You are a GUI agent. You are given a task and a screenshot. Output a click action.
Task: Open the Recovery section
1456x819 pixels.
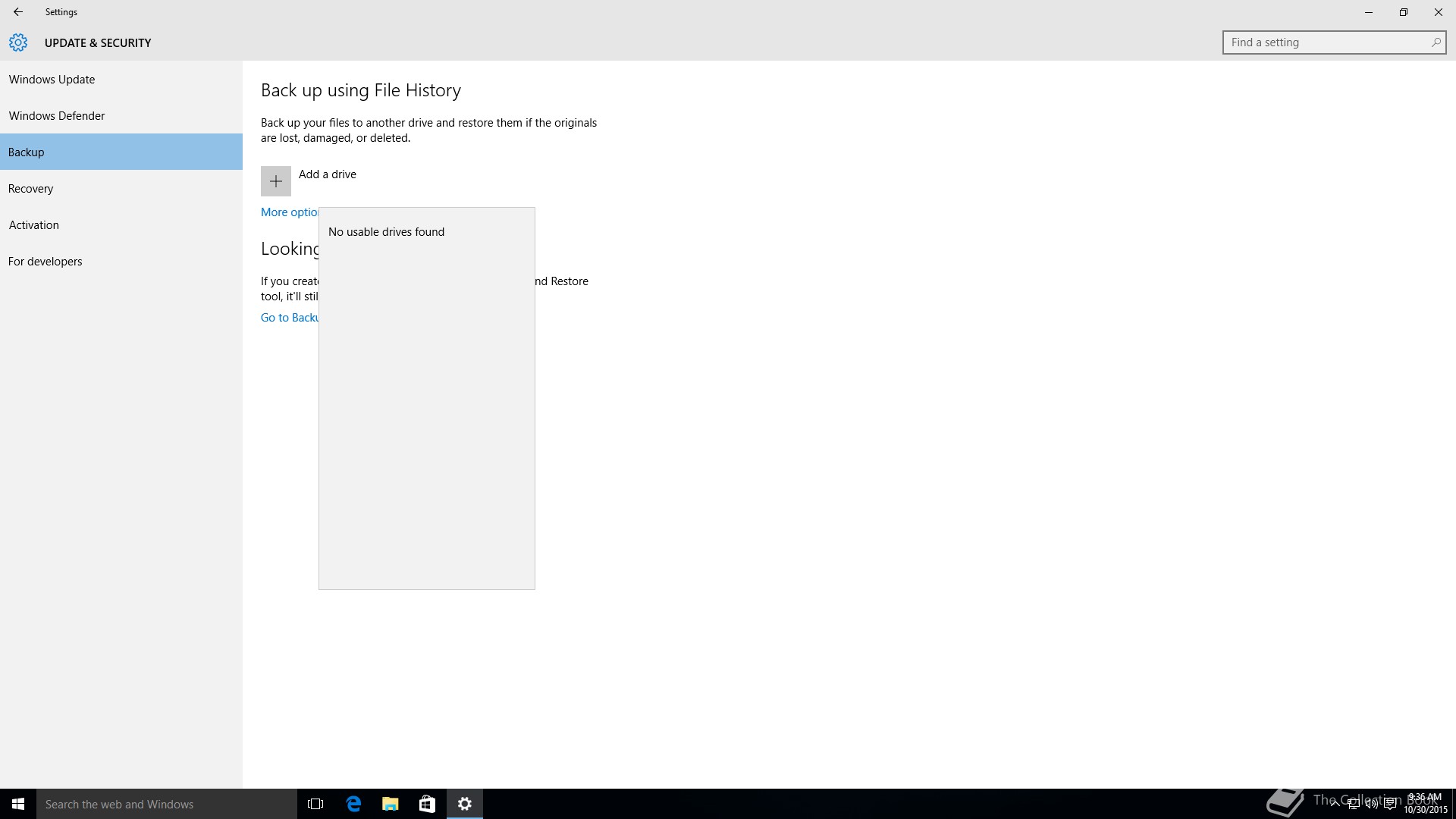(121, 188)
